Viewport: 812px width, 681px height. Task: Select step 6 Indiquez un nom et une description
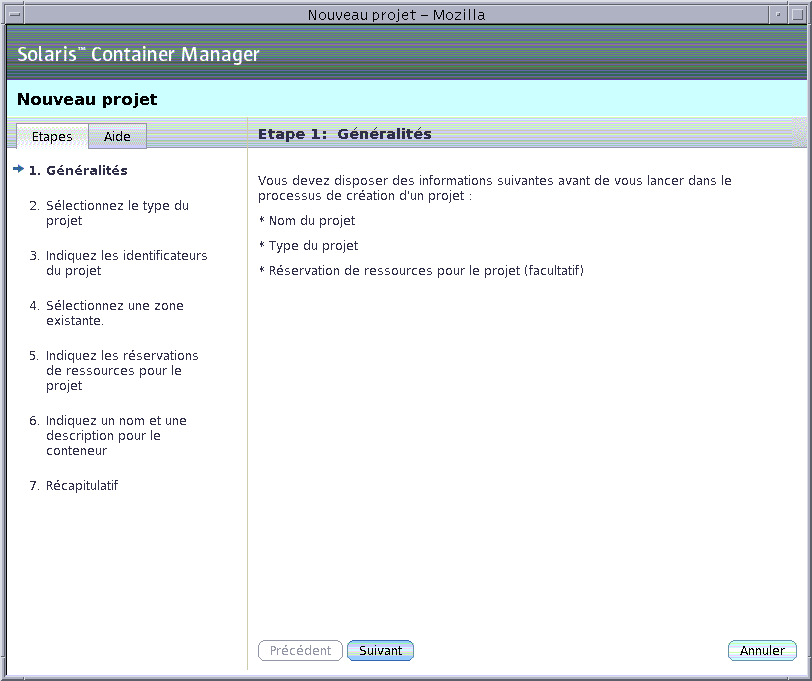(108, 436)
